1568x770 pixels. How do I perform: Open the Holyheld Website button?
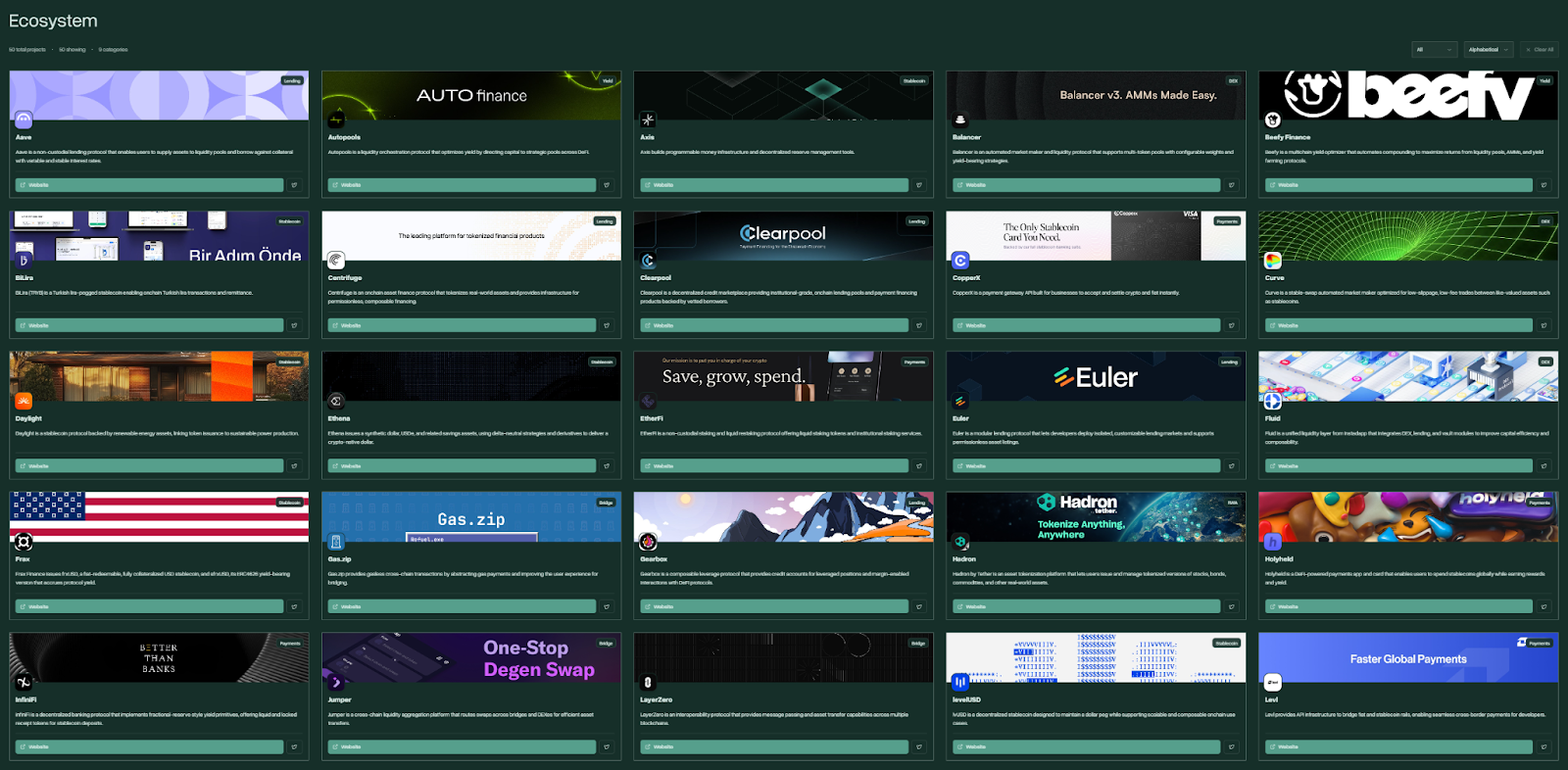(1398, 606)
